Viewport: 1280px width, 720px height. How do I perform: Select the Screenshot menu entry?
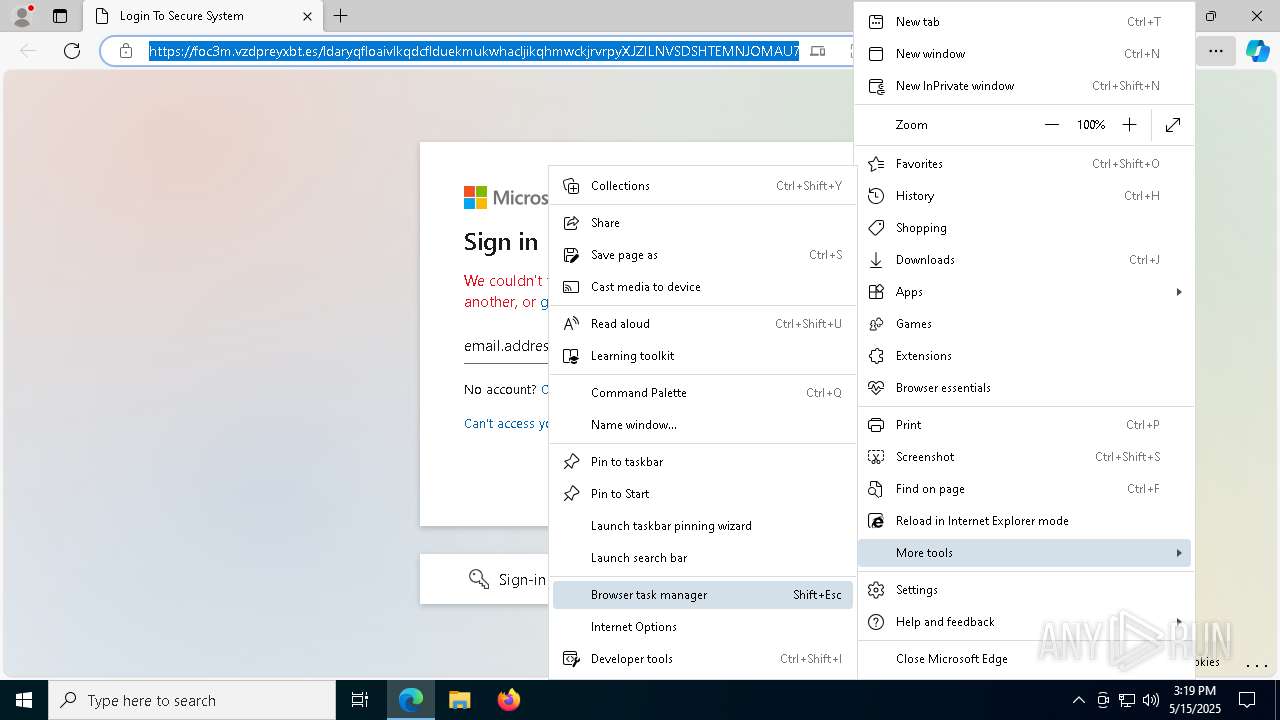(1025, 457)
